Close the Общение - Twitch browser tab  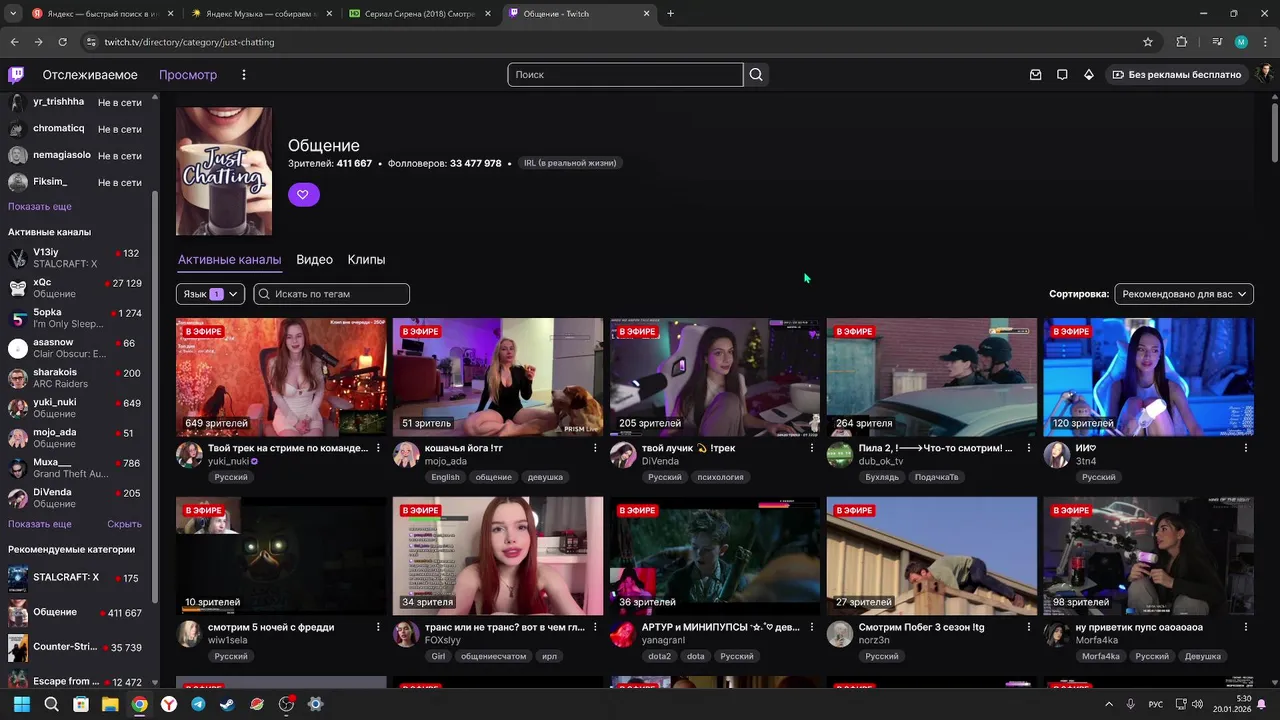[x=647, y=14]
